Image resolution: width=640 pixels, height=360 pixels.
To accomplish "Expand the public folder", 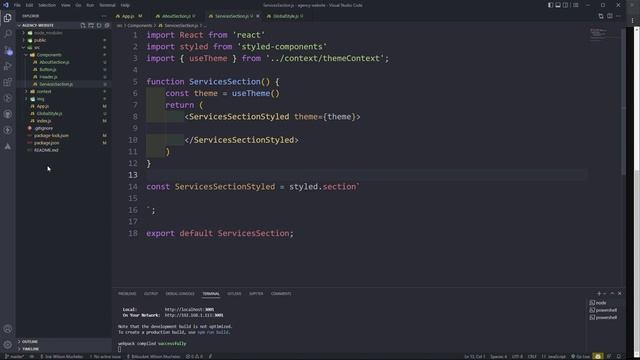I will (x=63, y=40).
